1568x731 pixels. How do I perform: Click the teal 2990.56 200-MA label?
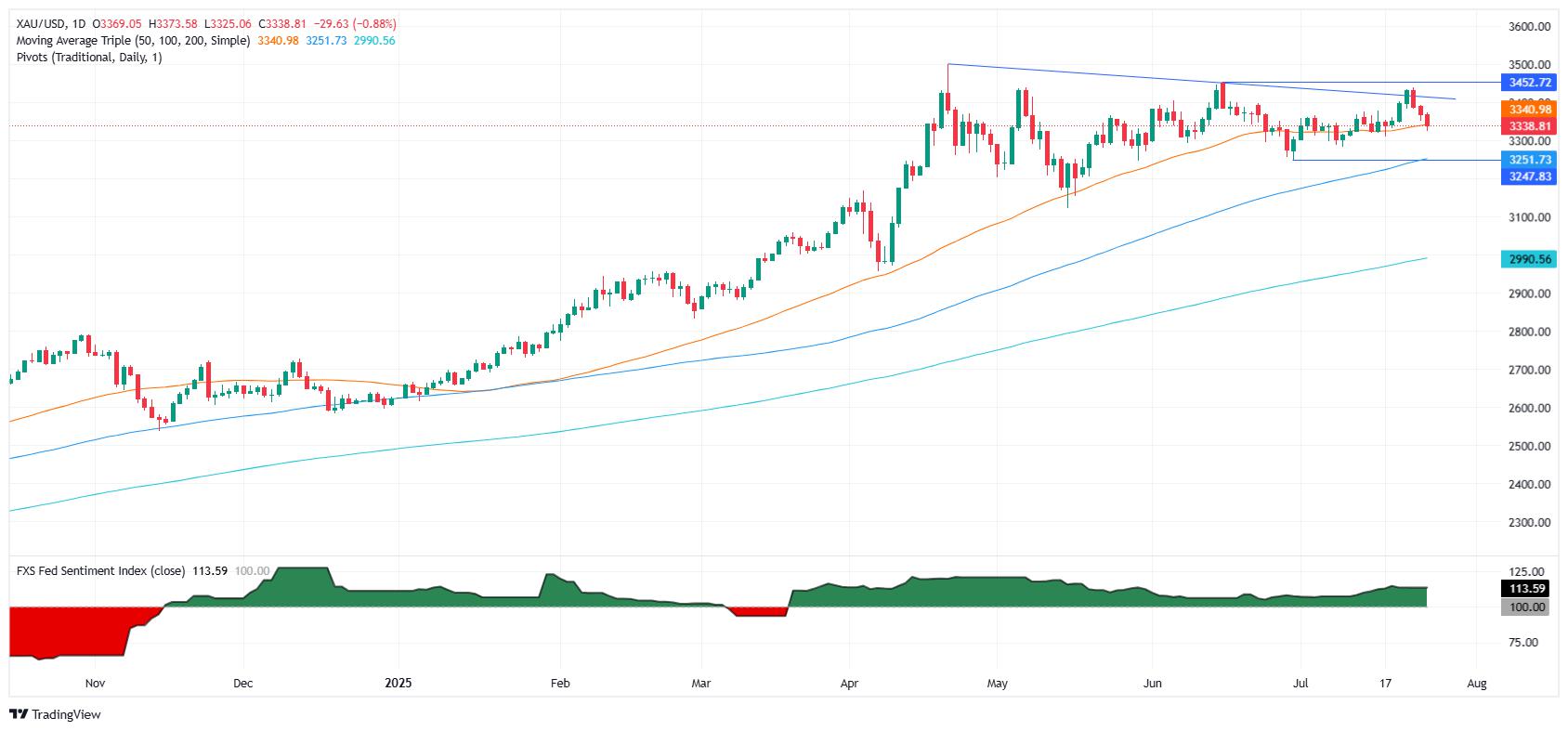click(x=1528, y=259)
